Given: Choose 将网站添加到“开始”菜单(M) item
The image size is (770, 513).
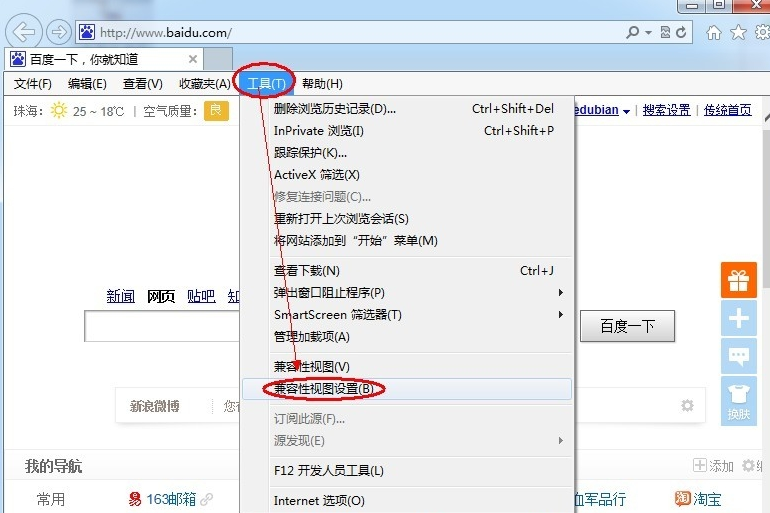Looking at the screenshot, I should (x=407, y=241).
